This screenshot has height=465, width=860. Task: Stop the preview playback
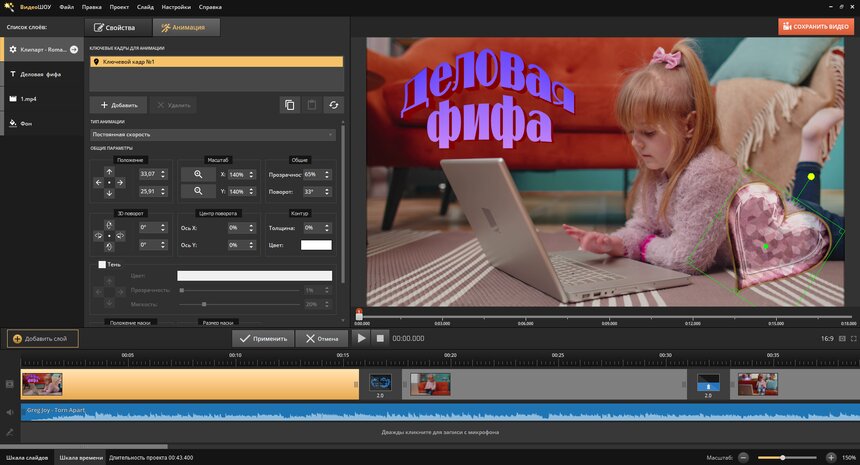(x=380, y=338)
